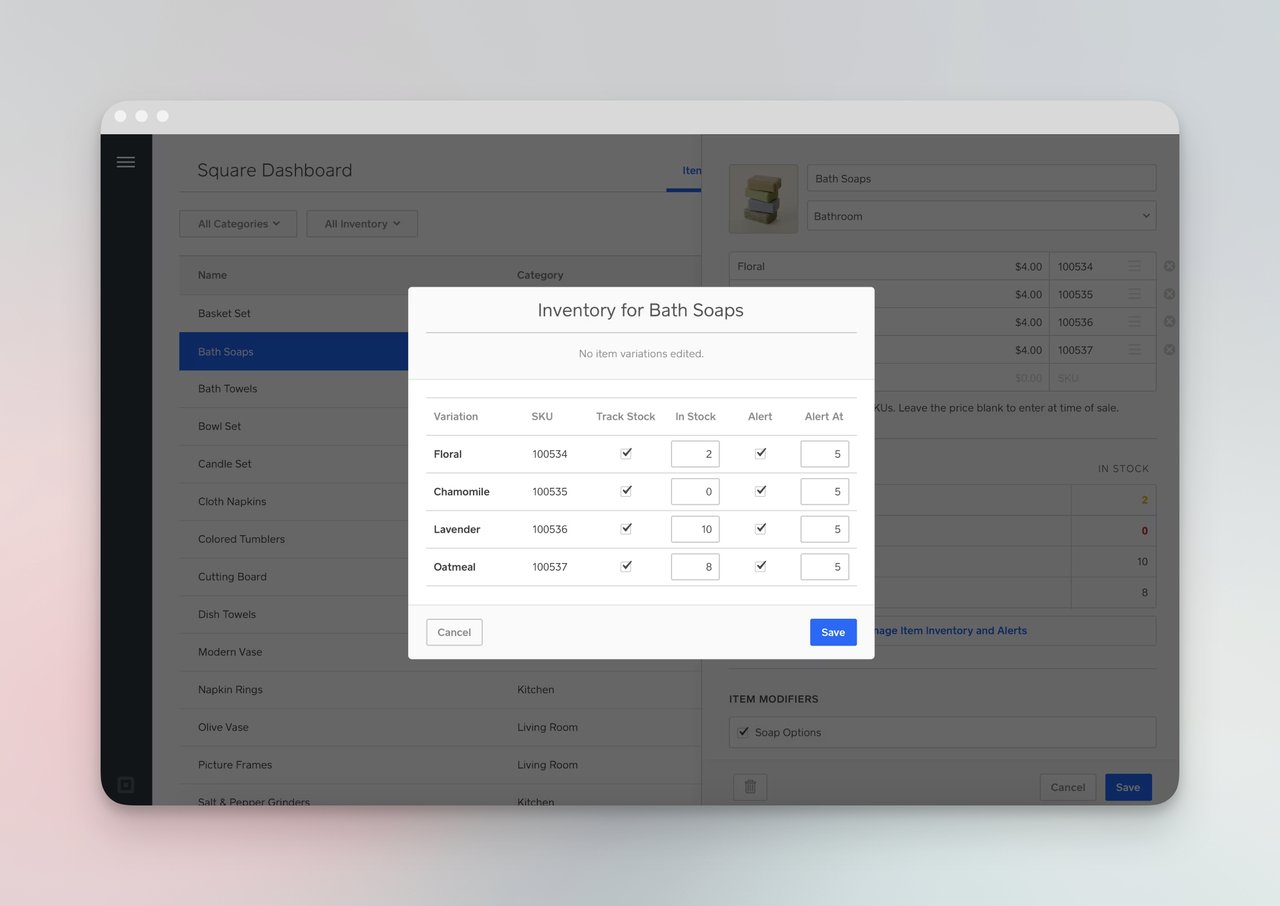Click the Category column header
Image resolution: width=1280 pixels, height=906 pixels.
point(540,275)
